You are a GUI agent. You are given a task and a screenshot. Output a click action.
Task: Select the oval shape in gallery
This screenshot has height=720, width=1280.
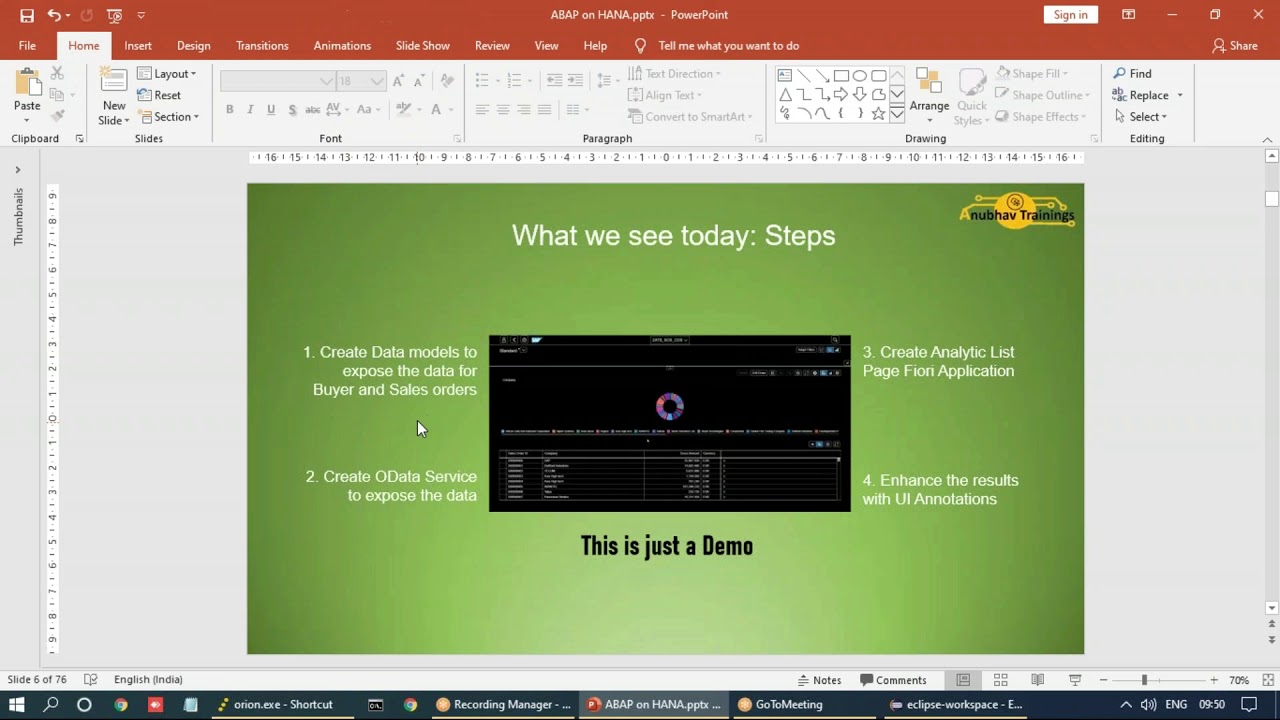860,76
